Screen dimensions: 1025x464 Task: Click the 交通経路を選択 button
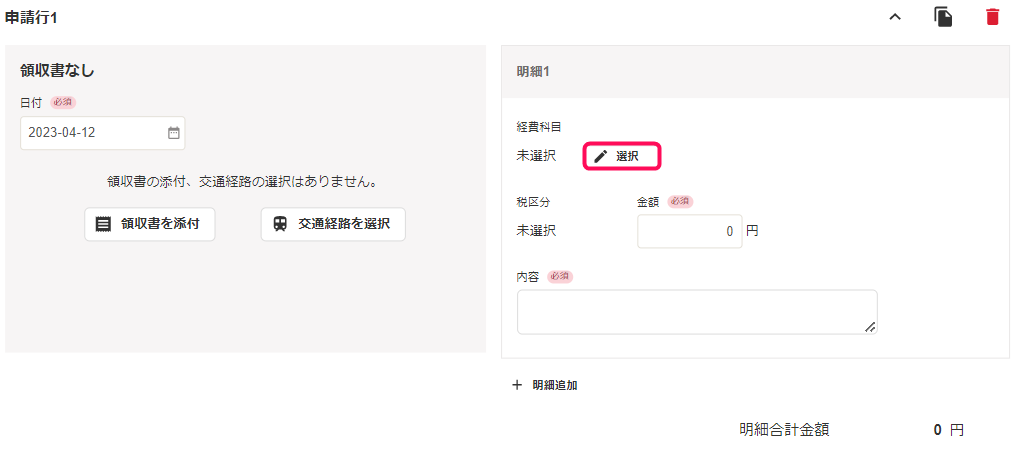(333, 224)
